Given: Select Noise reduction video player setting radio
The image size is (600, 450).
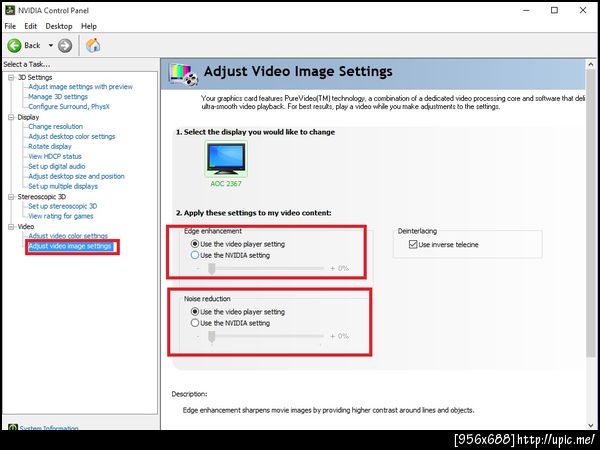Looking at the screenshot, I should 195,312.
